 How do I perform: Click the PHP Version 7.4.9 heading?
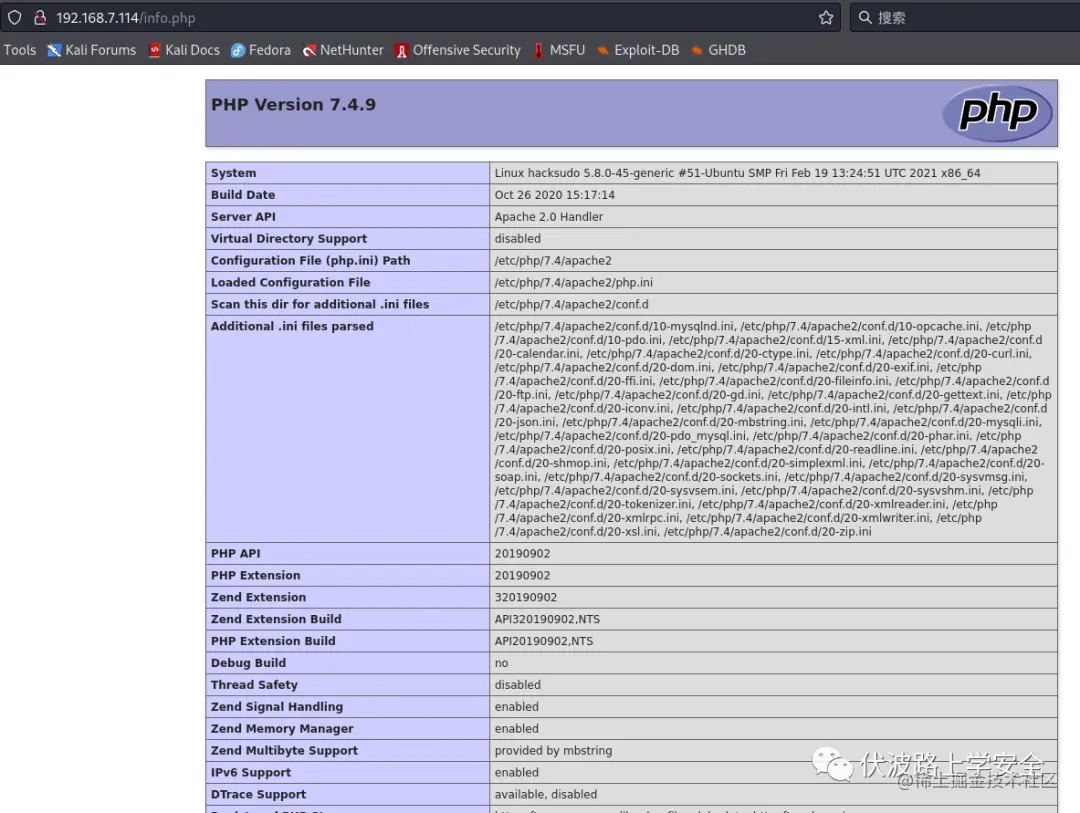coord(293,105)
